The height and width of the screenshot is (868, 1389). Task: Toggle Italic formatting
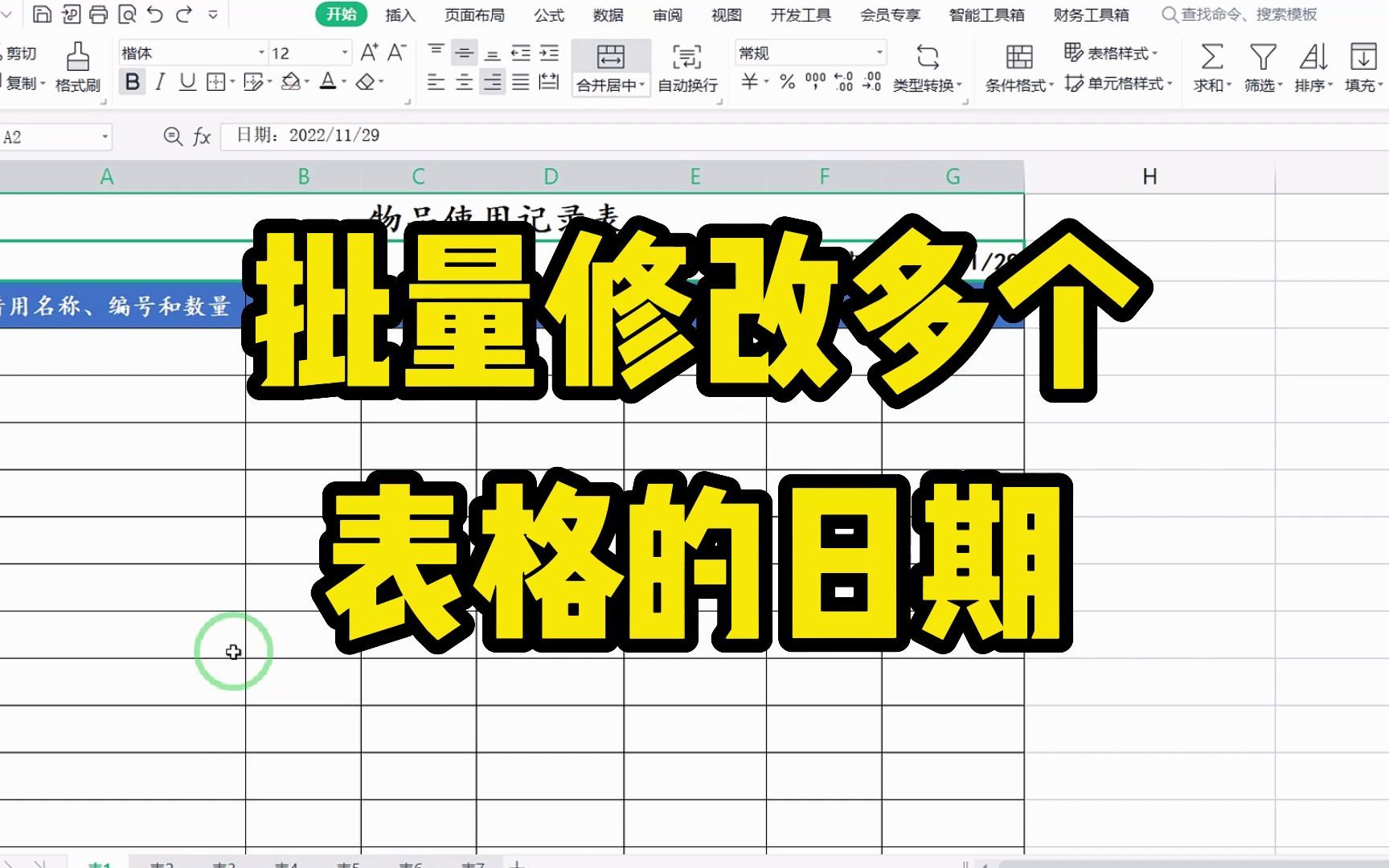(160, 82)
